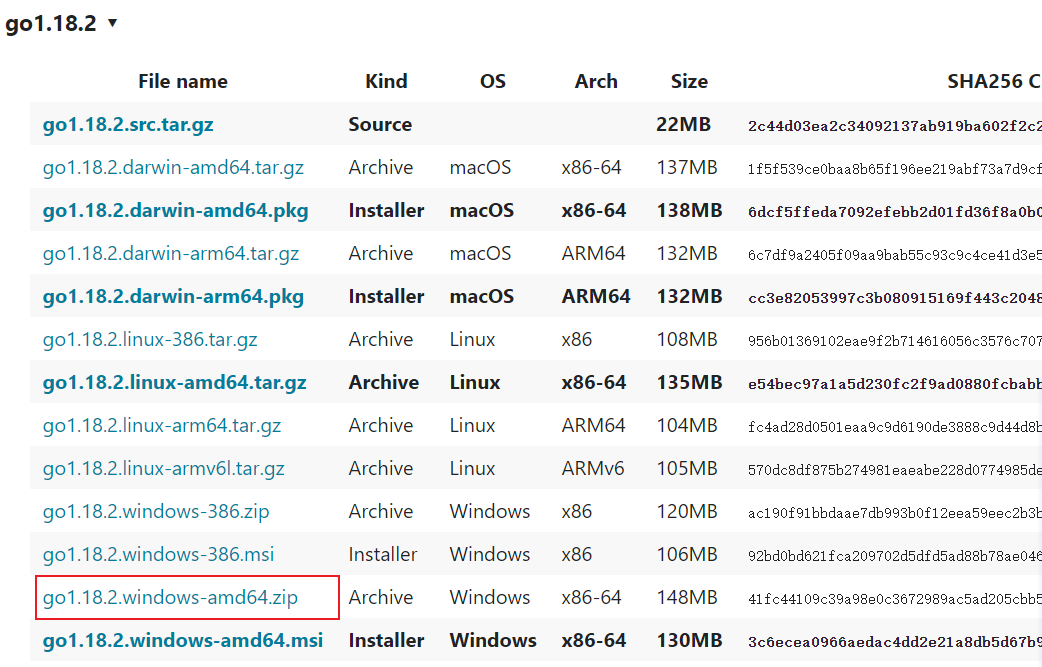Click the checksum starting 570dc8df875b
1042x667 pixels.
pyautogui.click(x=894, y=470)
